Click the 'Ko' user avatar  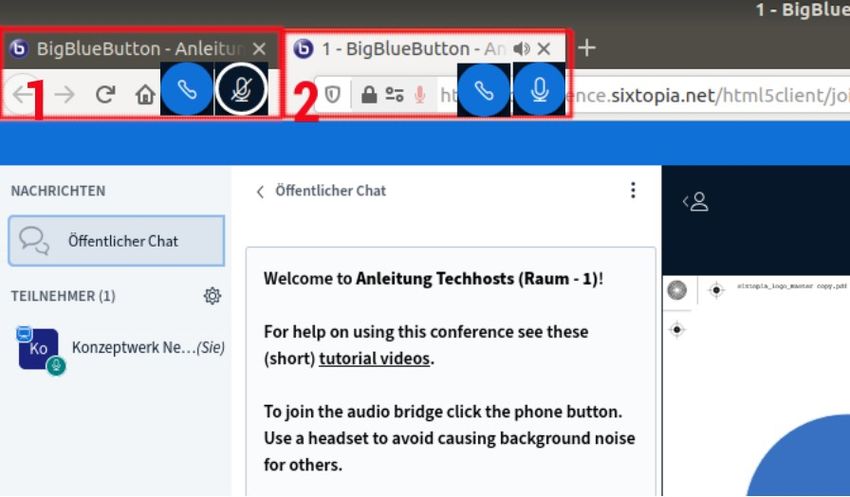[38, 348]
